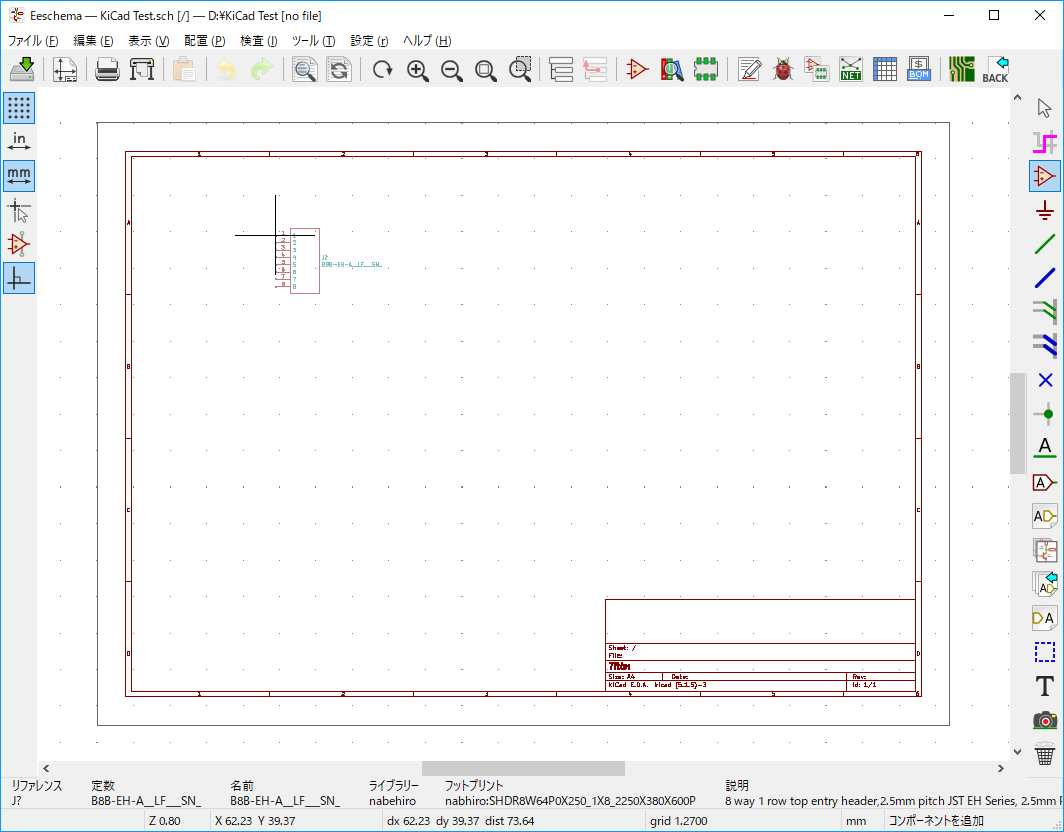Run electrical rules check ladybug

[783, 69]
